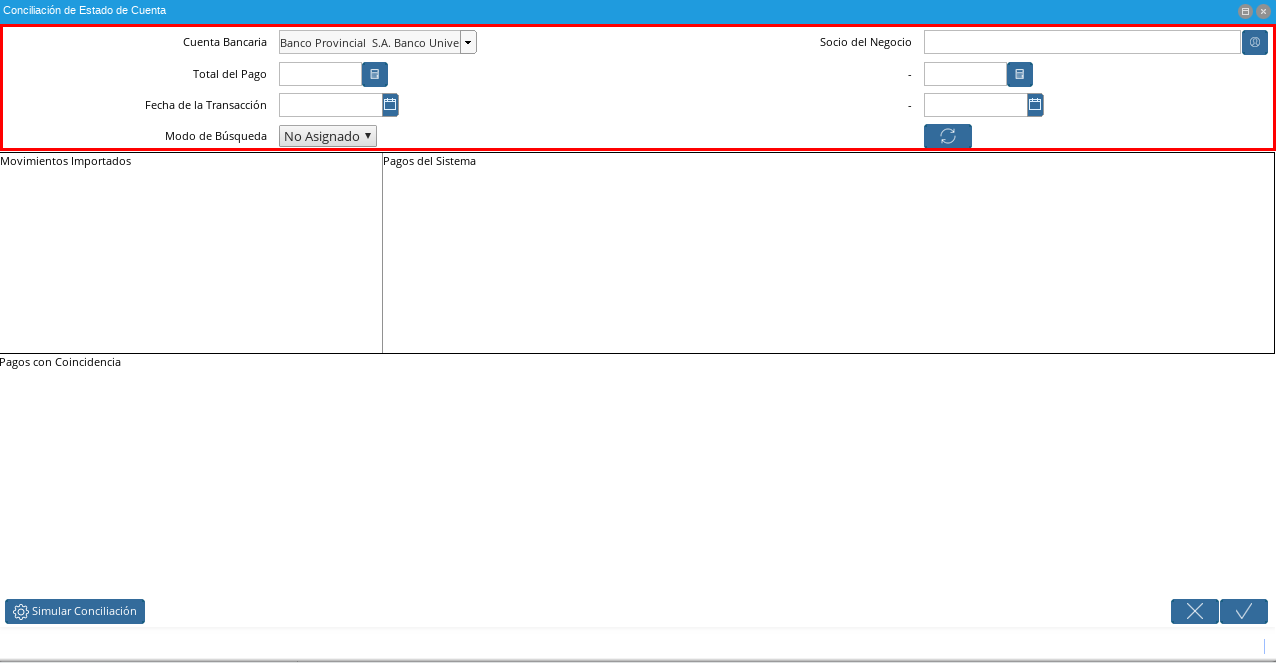Image resolution: width=1276 pixels, height=663 pixels.
Task: Click the Total del Pago input field
Action: 320,74
